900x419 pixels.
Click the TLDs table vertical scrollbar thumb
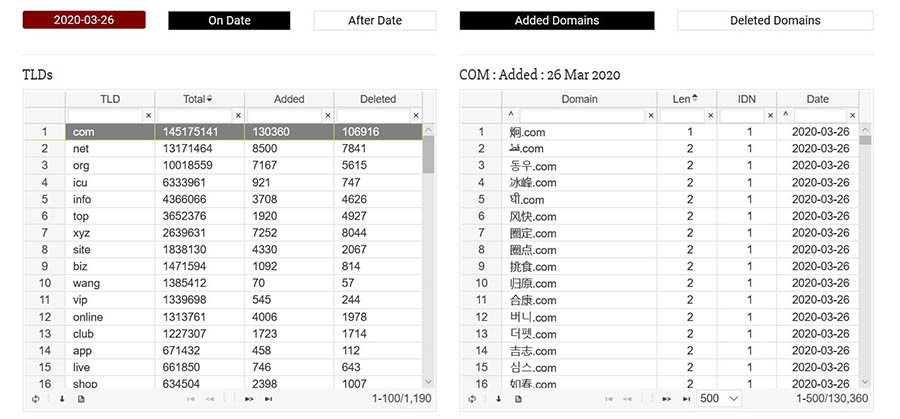pyautogui.click(x=428, y=154)
